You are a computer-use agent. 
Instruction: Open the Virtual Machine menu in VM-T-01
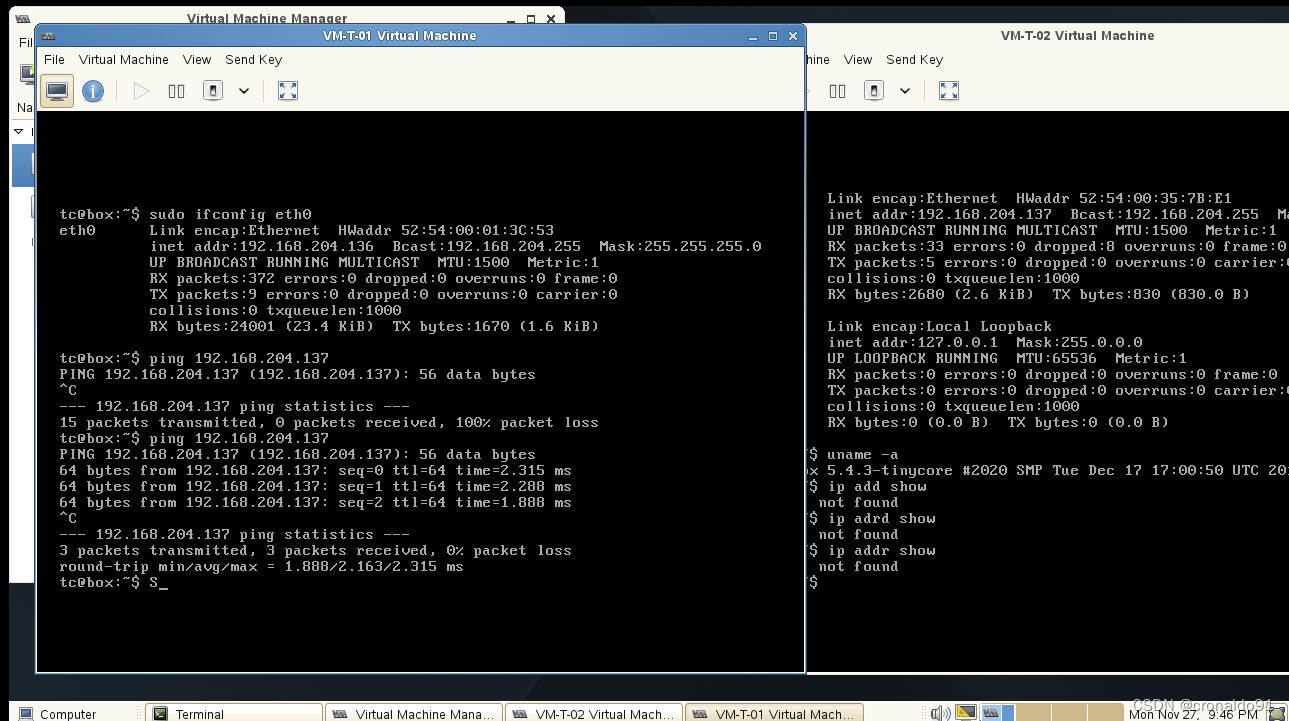point(124,60)
